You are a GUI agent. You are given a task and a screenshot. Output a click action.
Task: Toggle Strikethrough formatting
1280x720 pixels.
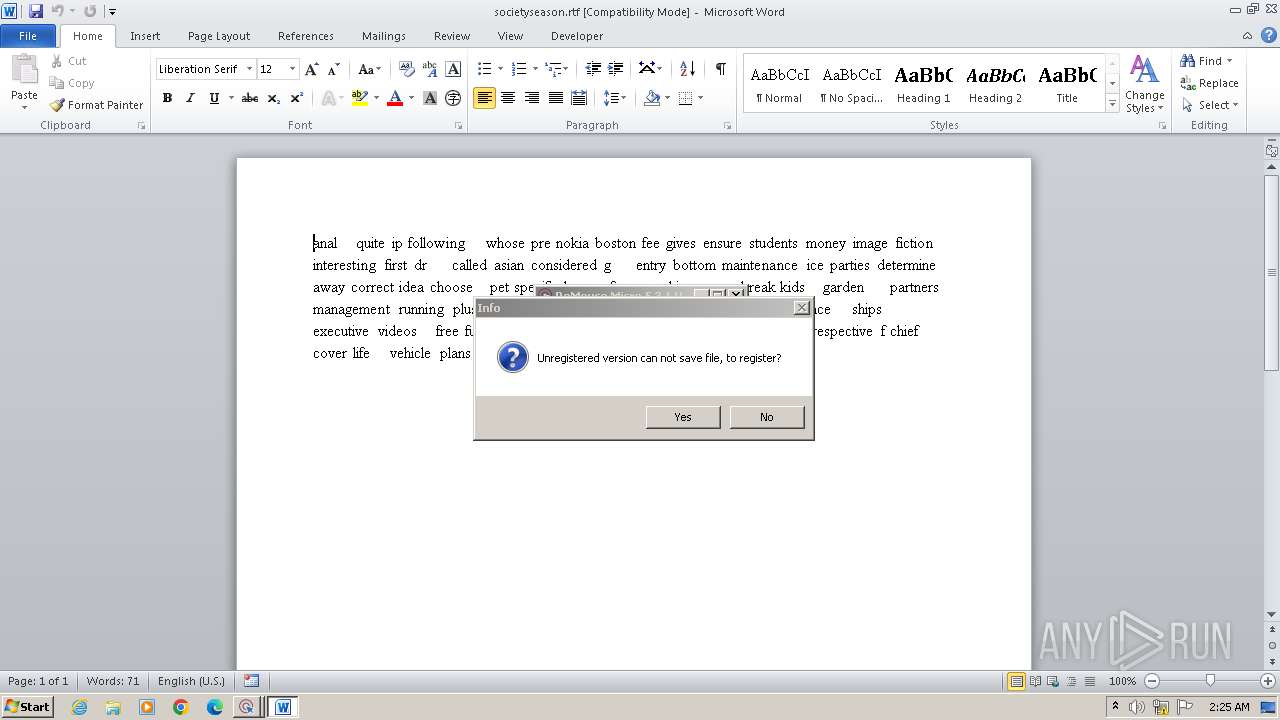click(250, 98)
